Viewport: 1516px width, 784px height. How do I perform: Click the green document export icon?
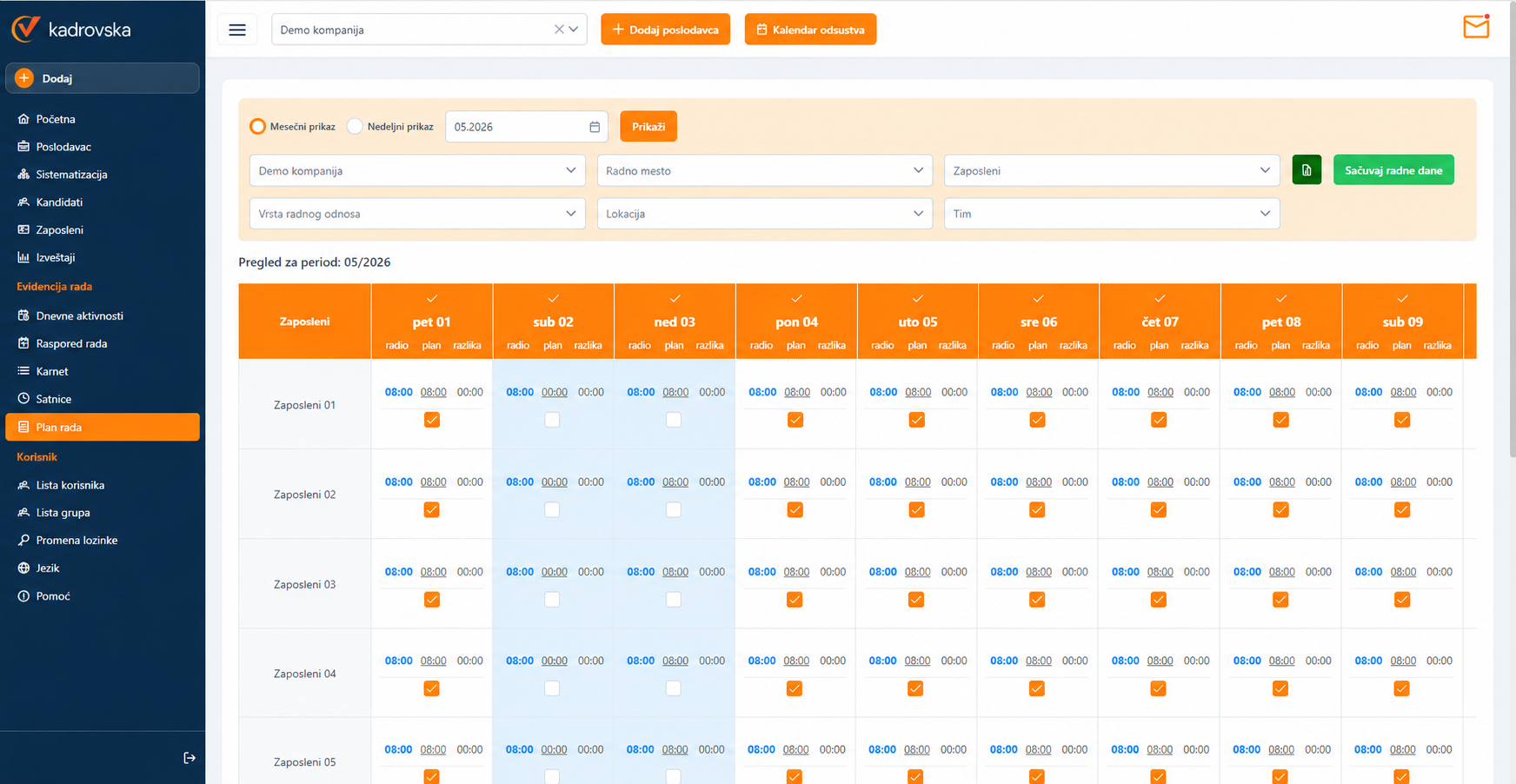point(1307,170)
